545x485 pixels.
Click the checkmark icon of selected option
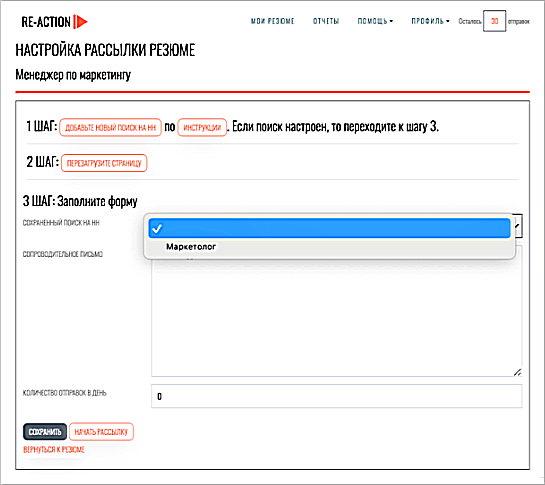(157, 228)
